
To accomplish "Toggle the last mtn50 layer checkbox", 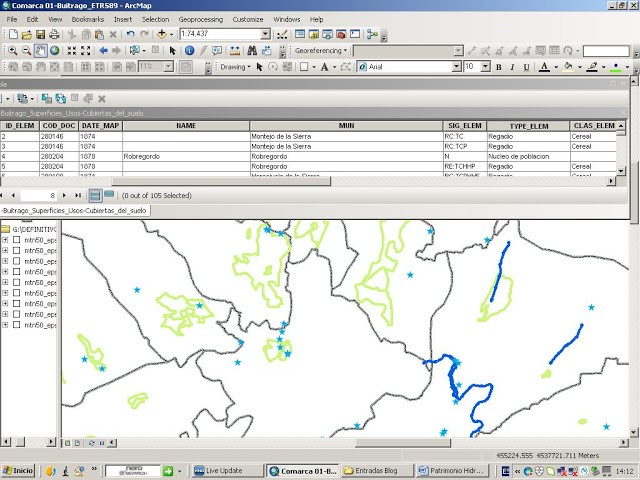I will click(x=16, y=325).
